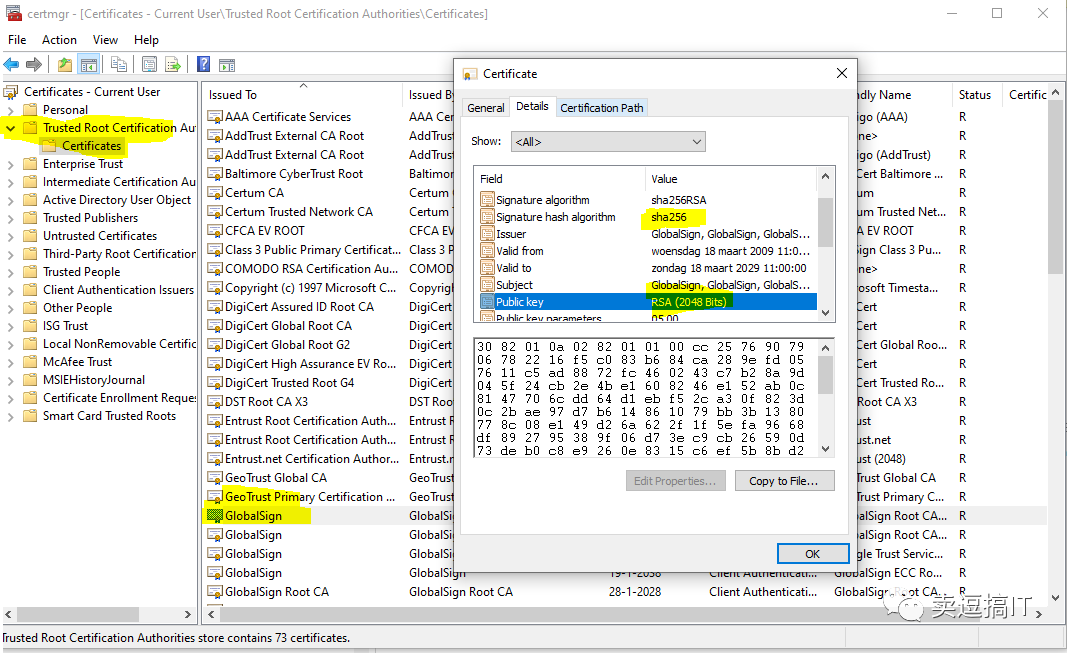1067x653 pixels.
Task: Expand the Personal folder node
Action: pyautogui.click(x=10, y=110)
